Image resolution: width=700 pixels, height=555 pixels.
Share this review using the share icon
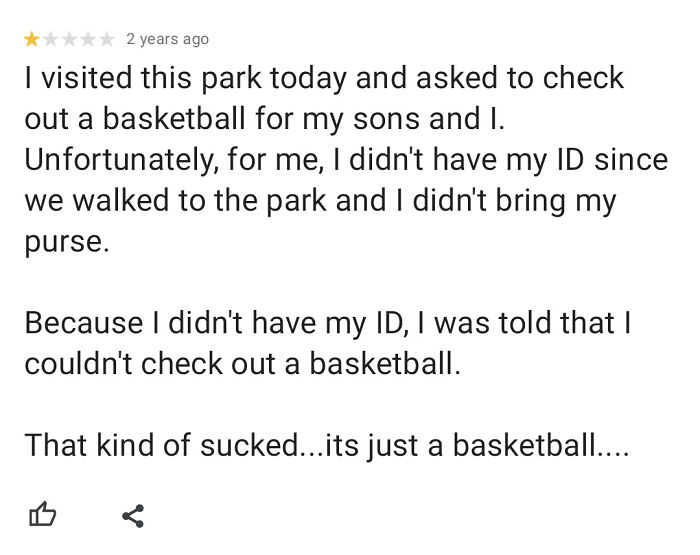pyautogui.click(x=133, y=516)
